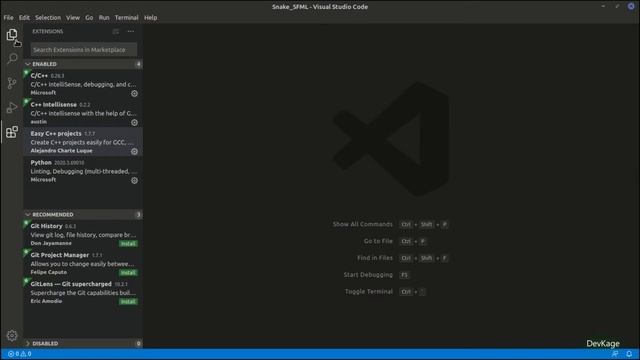This screenshot has height=360, width=640.
Task: Click the Felipe Caputo publisher name
Action: point(49,272)
